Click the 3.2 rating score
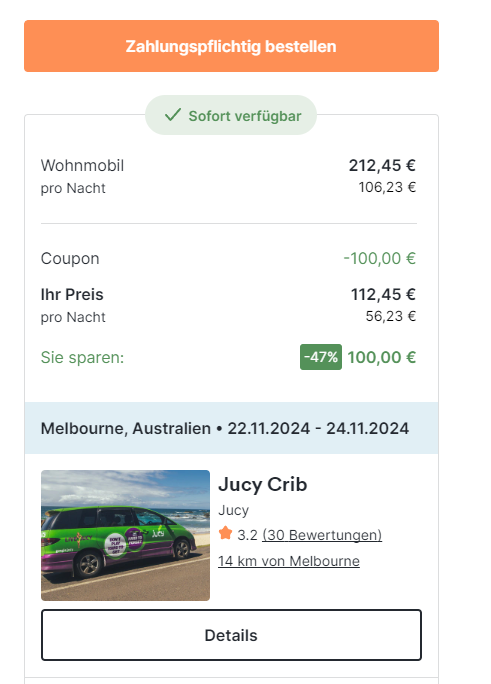491x684 pixels. pyautogui.click(x=247, y=535)
